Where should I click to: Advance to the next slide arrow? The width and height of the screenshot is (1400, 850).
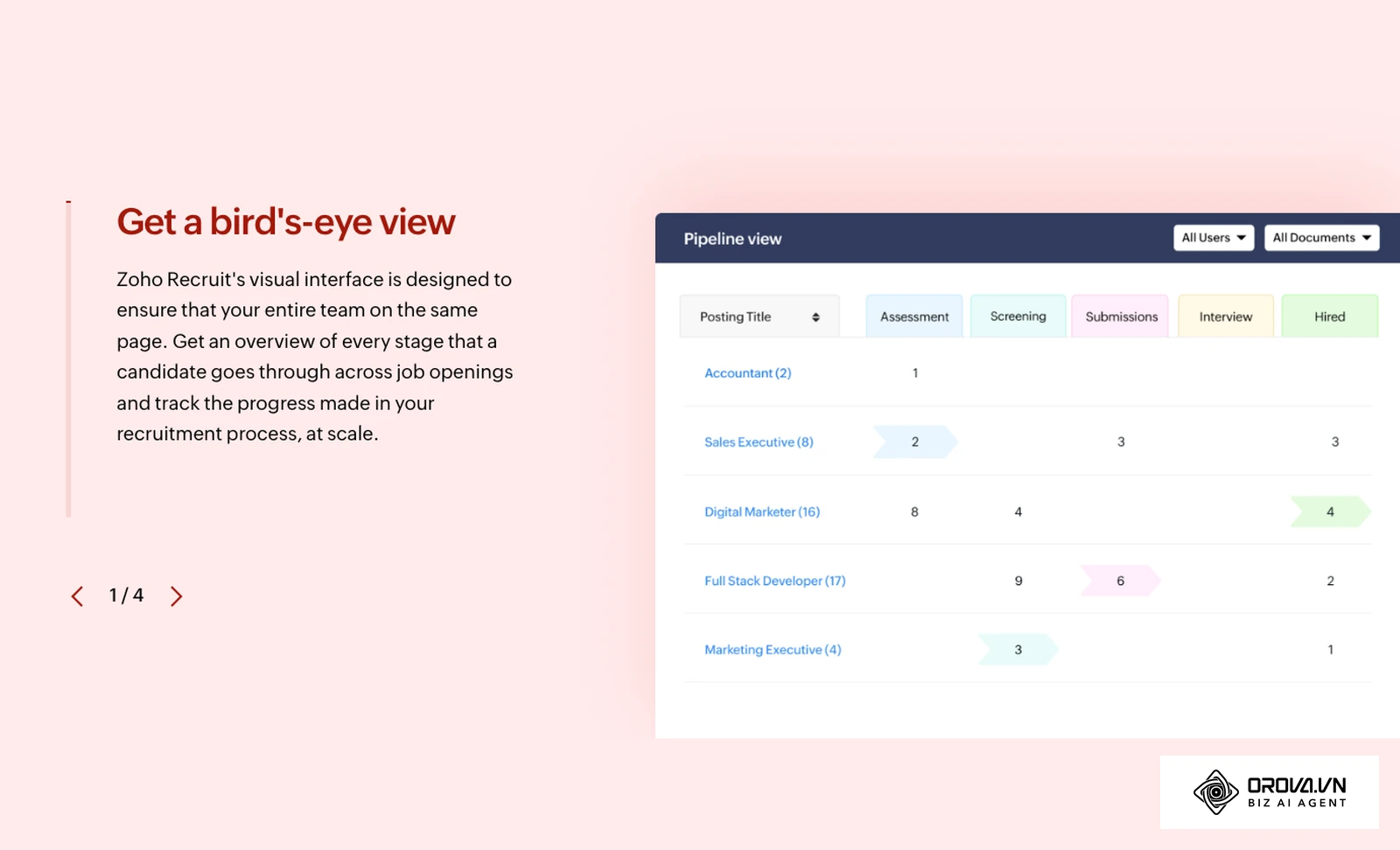[x=176, y=596]
